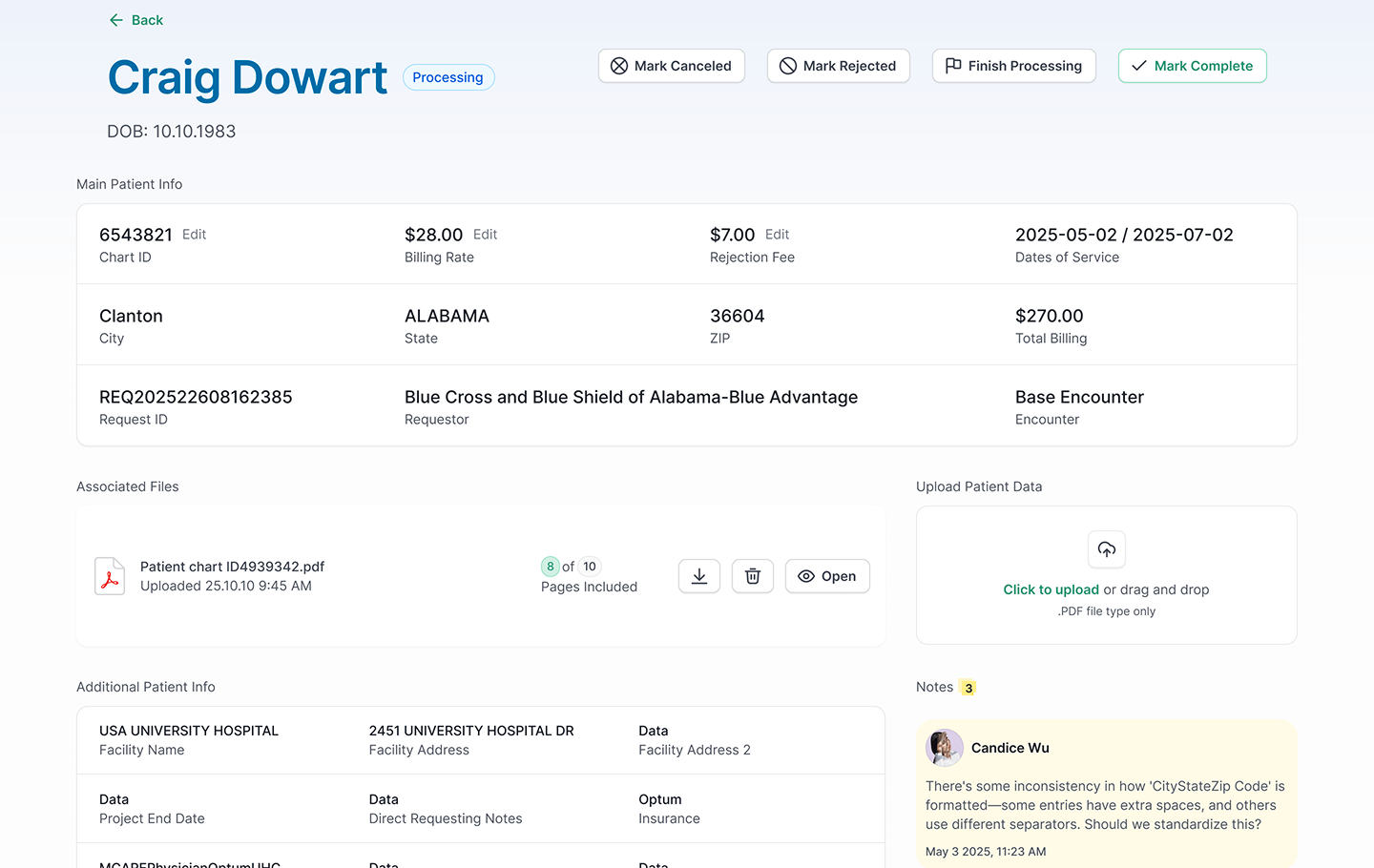Click the Additional Patient Info heading
The image size is (1374, 868).
tap(146, 687)
